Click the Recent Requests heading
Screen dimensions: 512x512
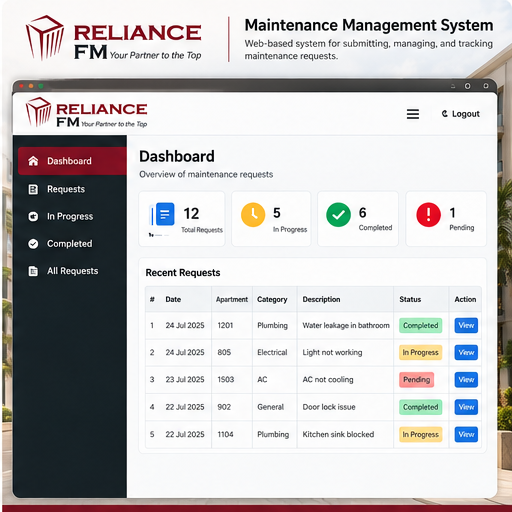click(x=183, y=273)
